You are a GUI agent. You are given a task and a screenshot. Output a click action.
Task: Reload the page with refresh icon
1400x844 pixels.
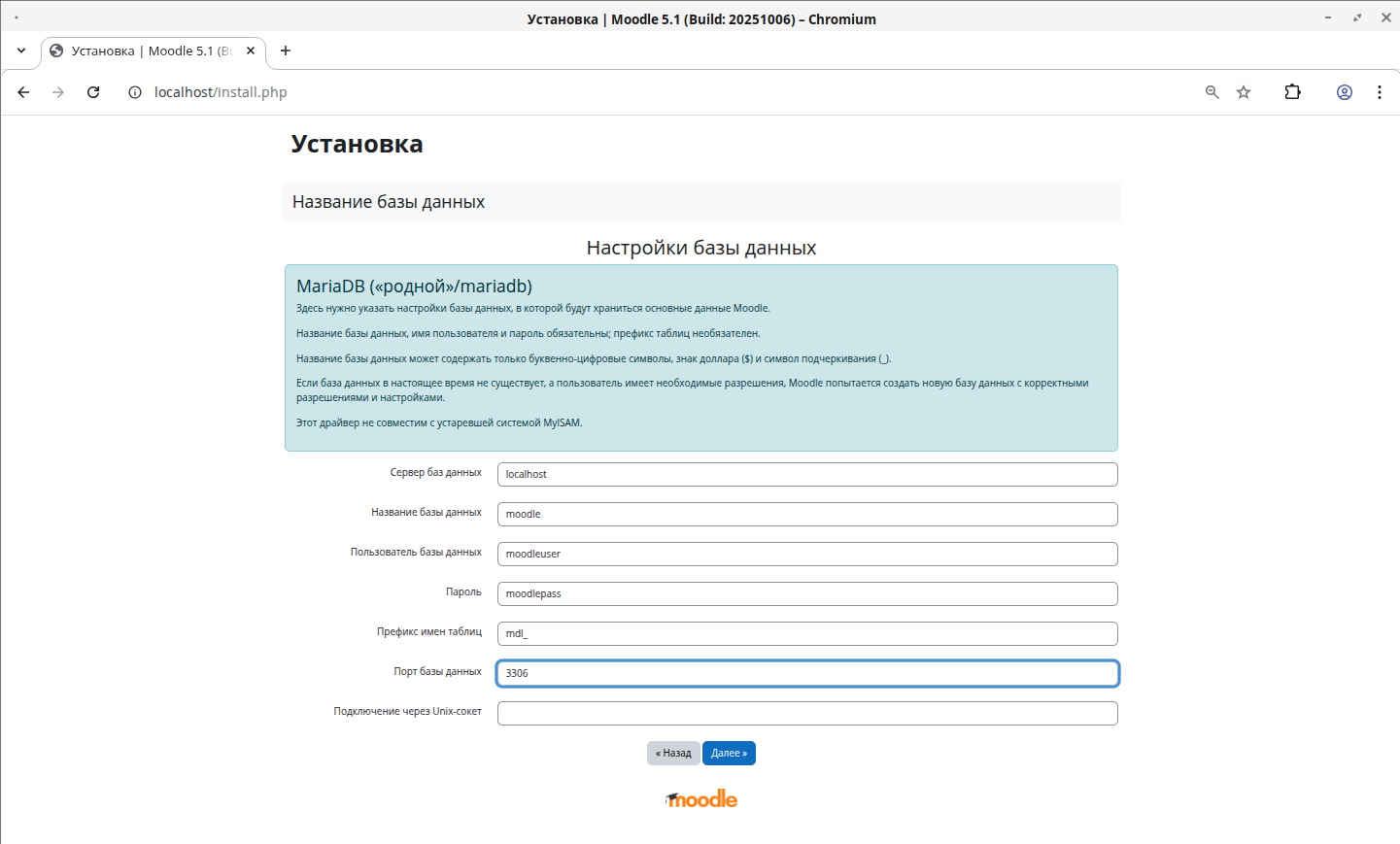click(93, 92)
